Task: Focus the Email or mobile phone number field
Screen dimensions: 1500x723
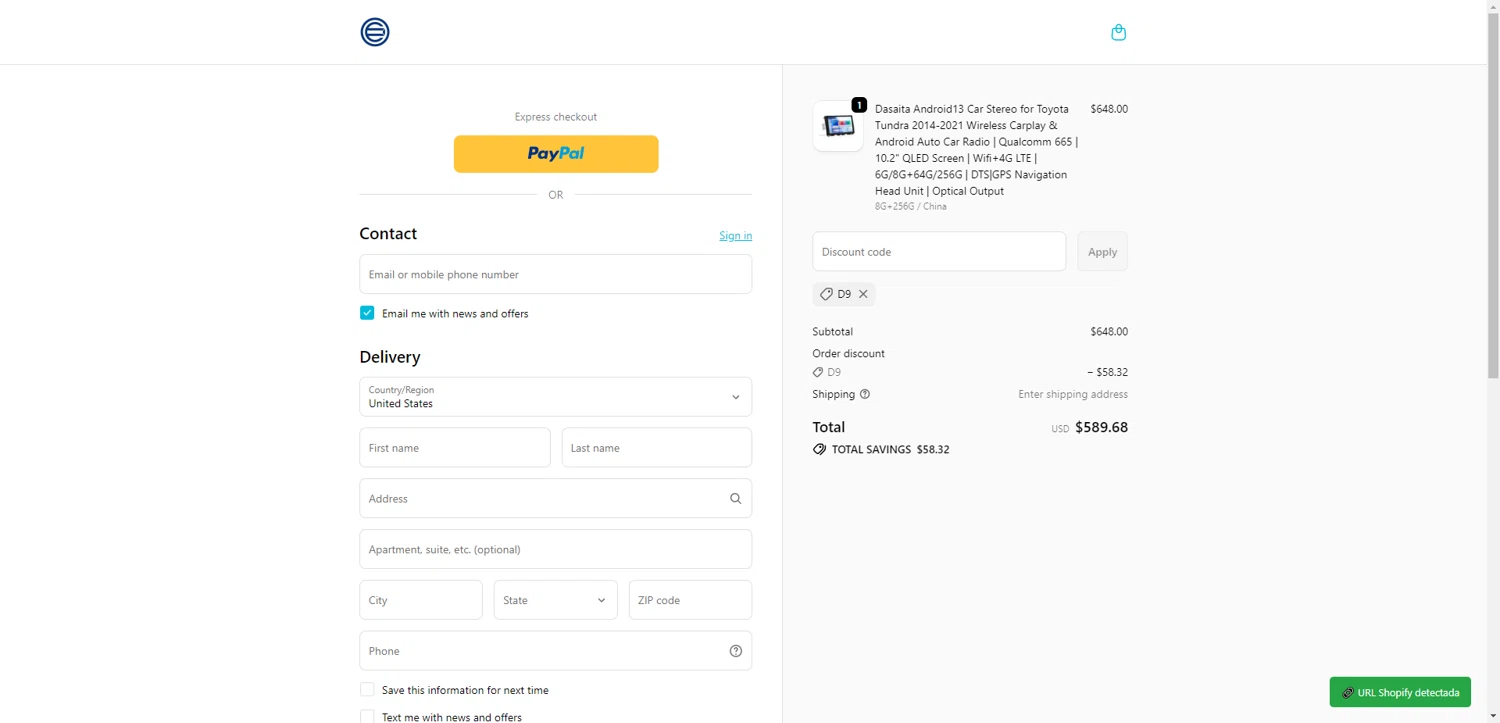Action: coord(556,274)
